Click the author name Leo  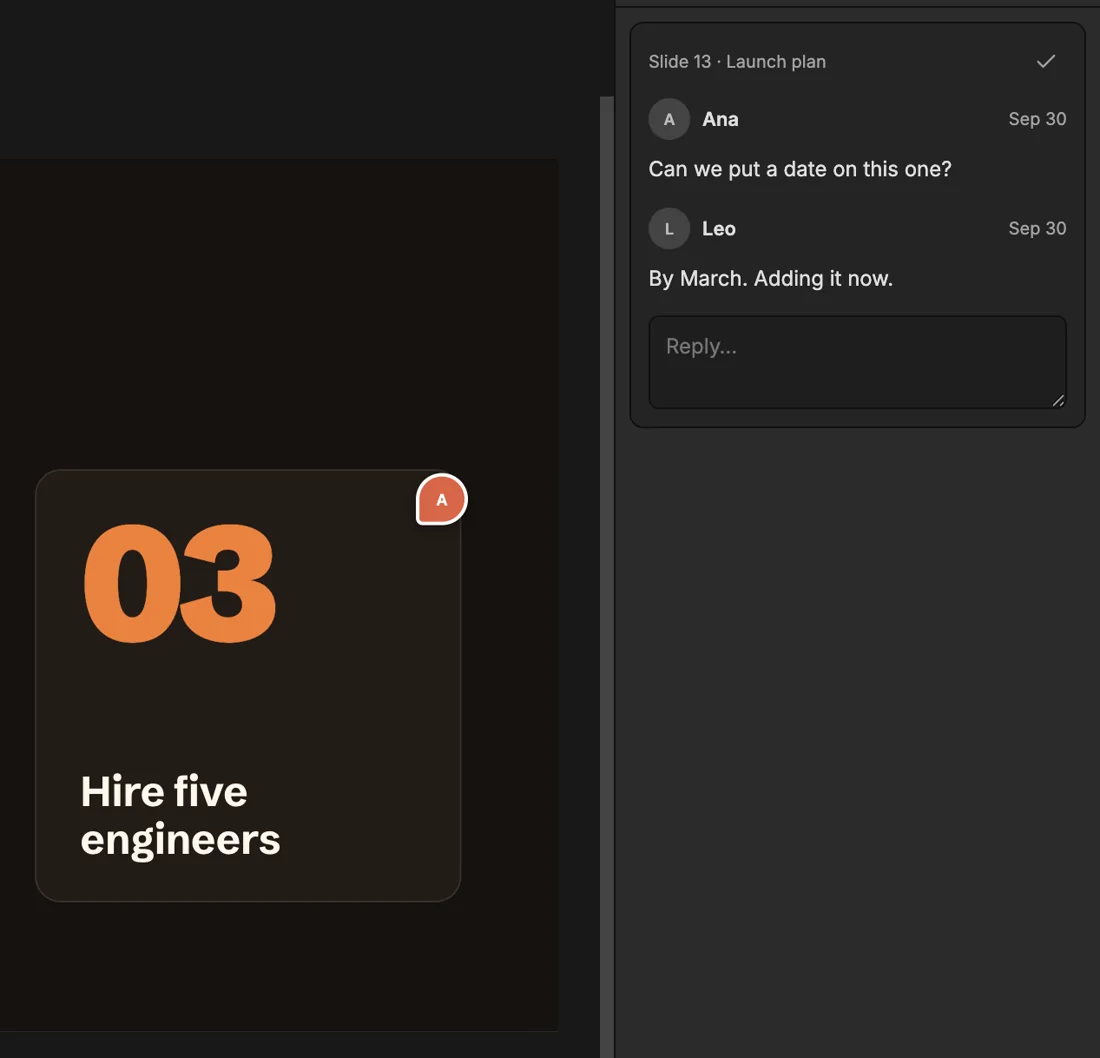tap(718, 229)
